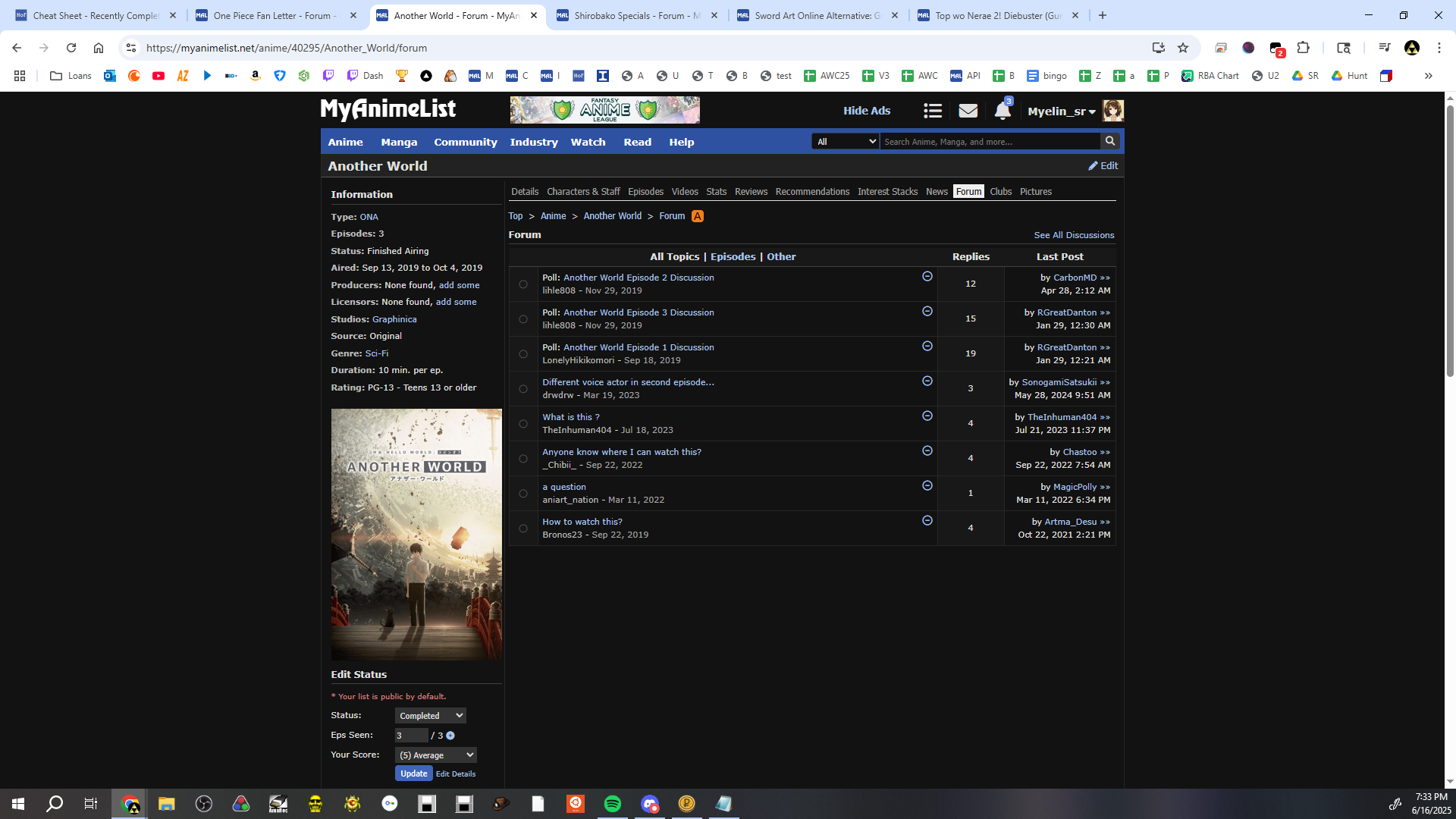Open See All Discussions link

(x=1073, y=235)
